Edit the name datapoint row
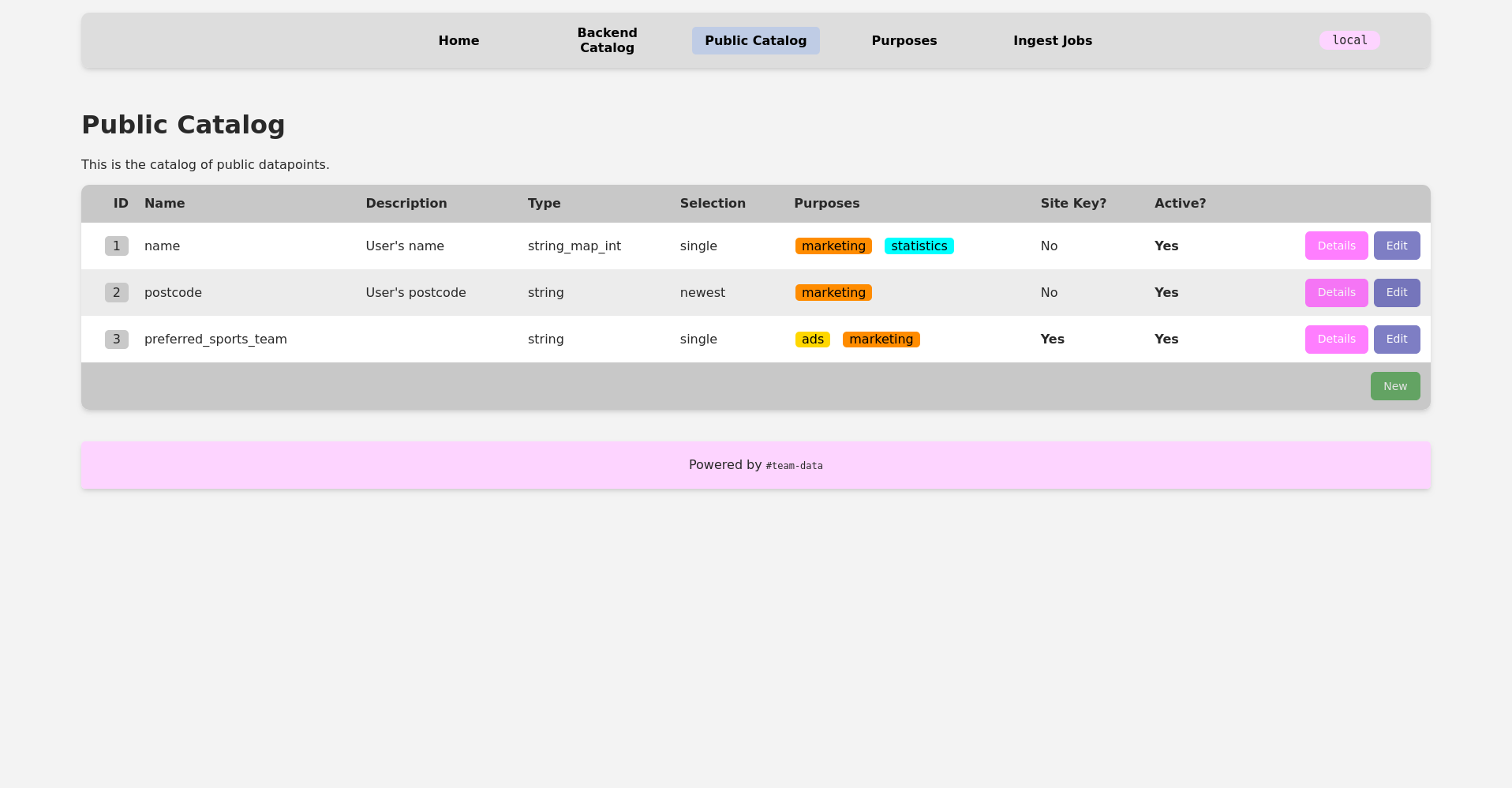Viewport: 1512px width, 788px height. 1396,246
